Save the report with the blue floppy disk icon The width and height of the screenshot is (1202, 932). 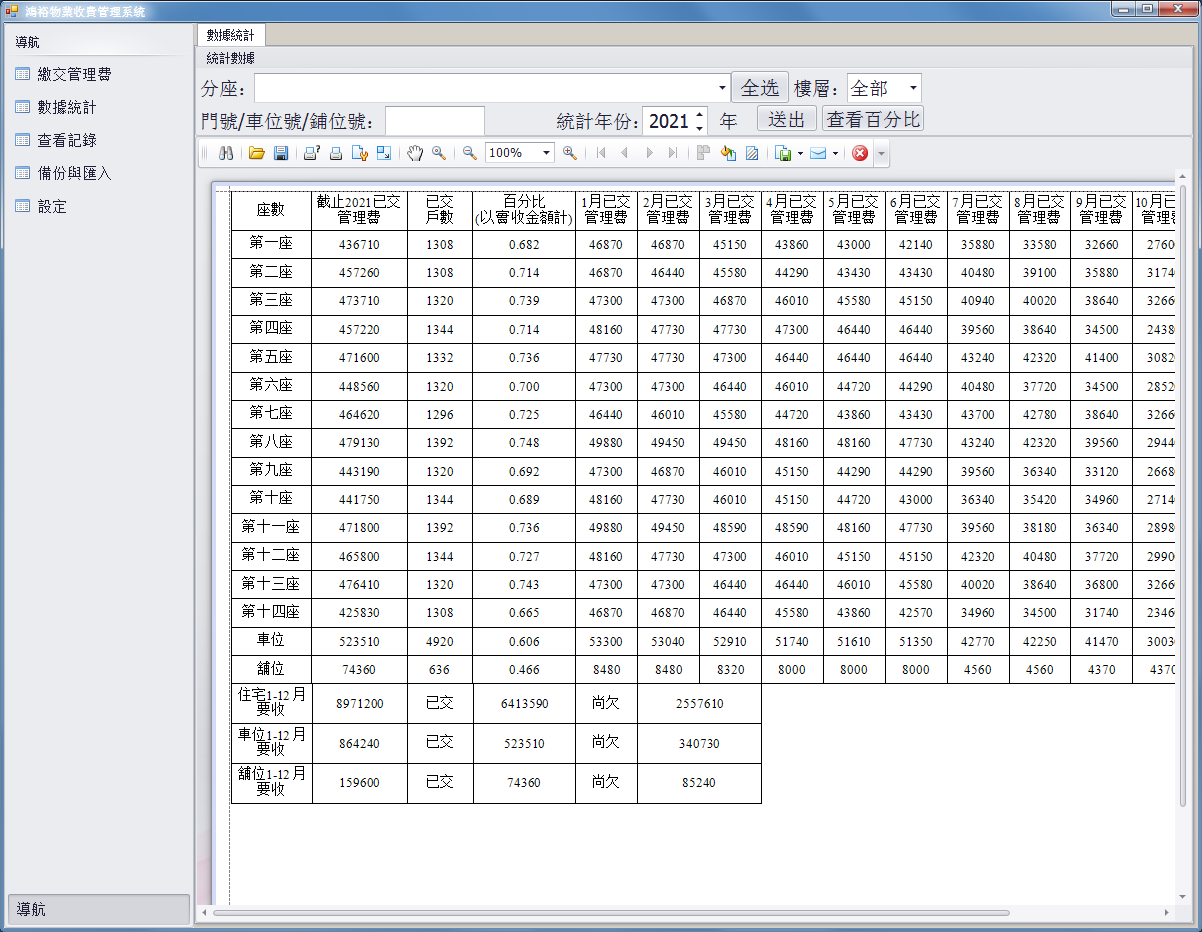[281, 153]
